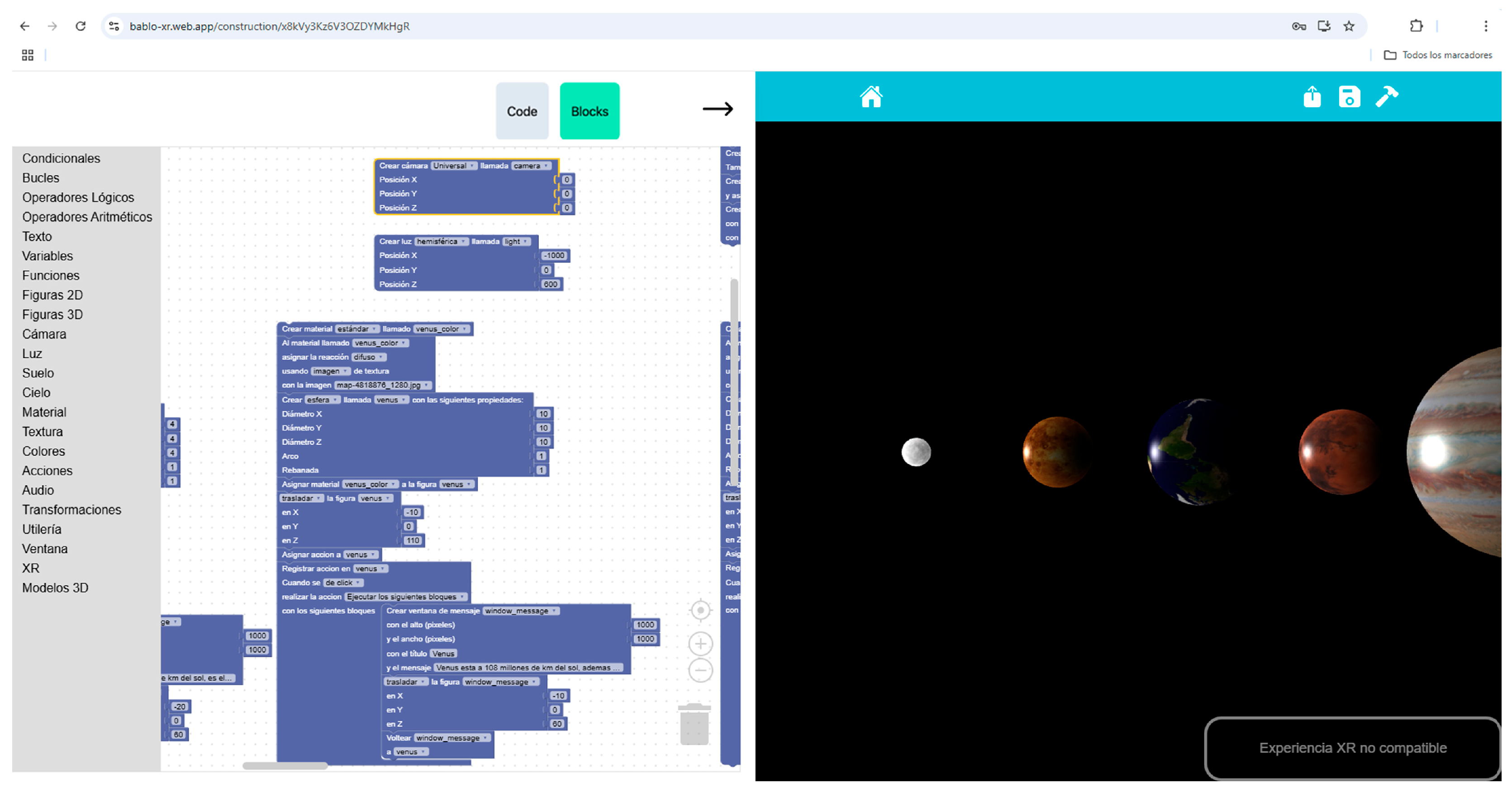This screenshot has height=793, width=1512.
Task: Go to the home screen icon
Action: 871,96
